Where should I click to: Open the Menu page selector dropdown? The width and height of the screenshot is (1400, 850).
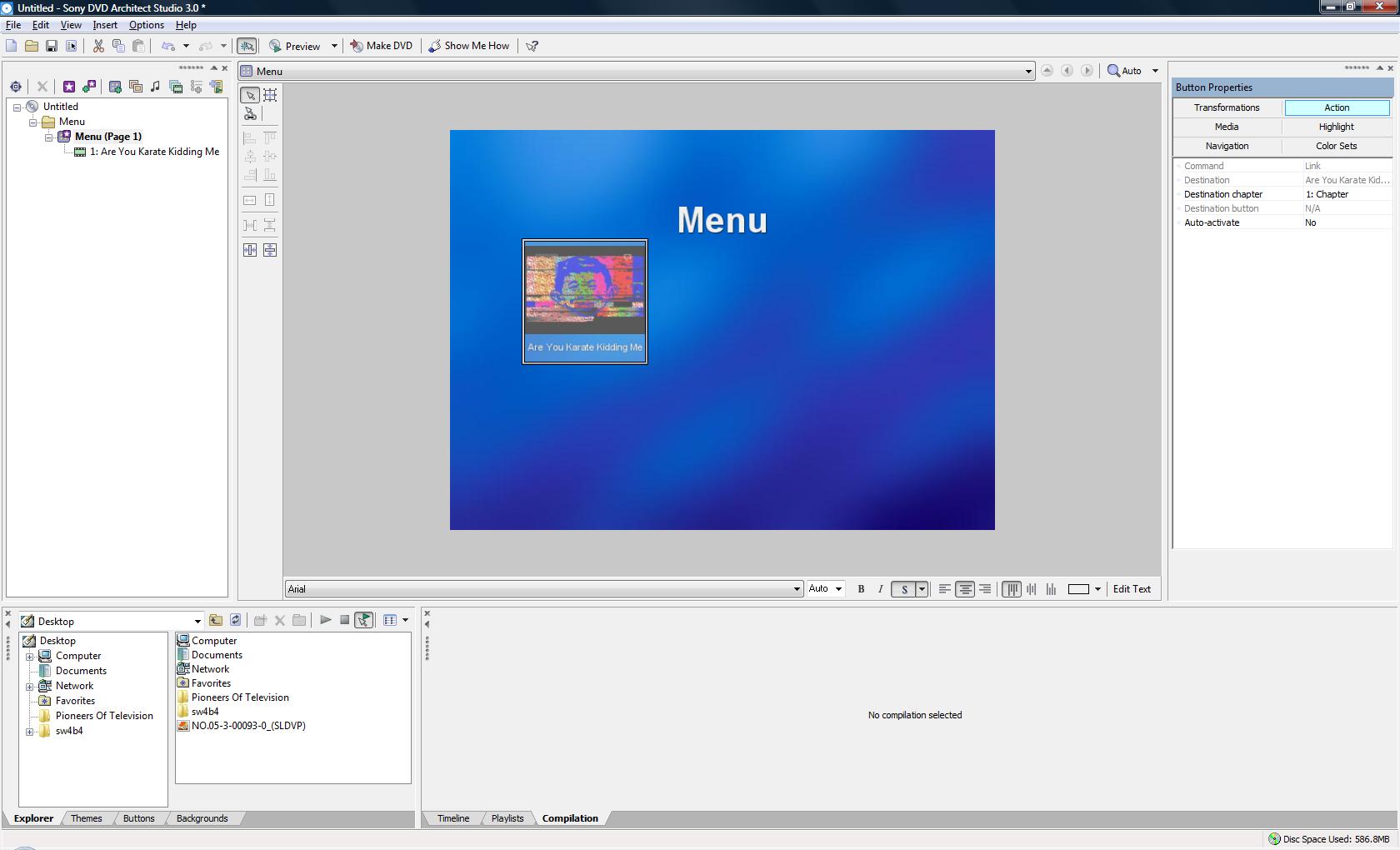[x=1028, y=72]
